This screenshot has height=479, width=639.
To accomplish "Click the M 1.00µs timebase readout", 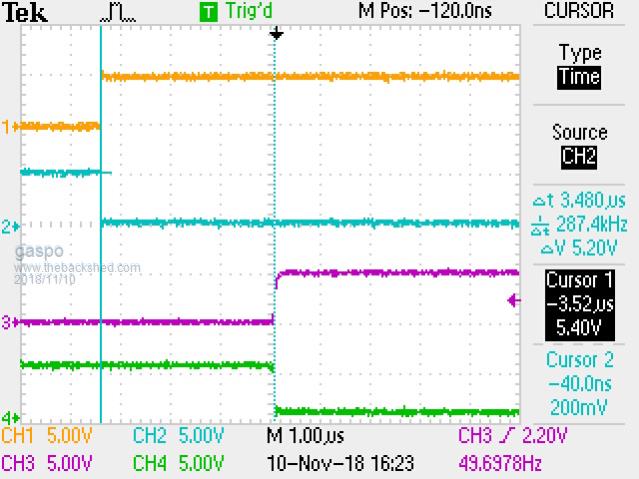I will click(307, 437).
